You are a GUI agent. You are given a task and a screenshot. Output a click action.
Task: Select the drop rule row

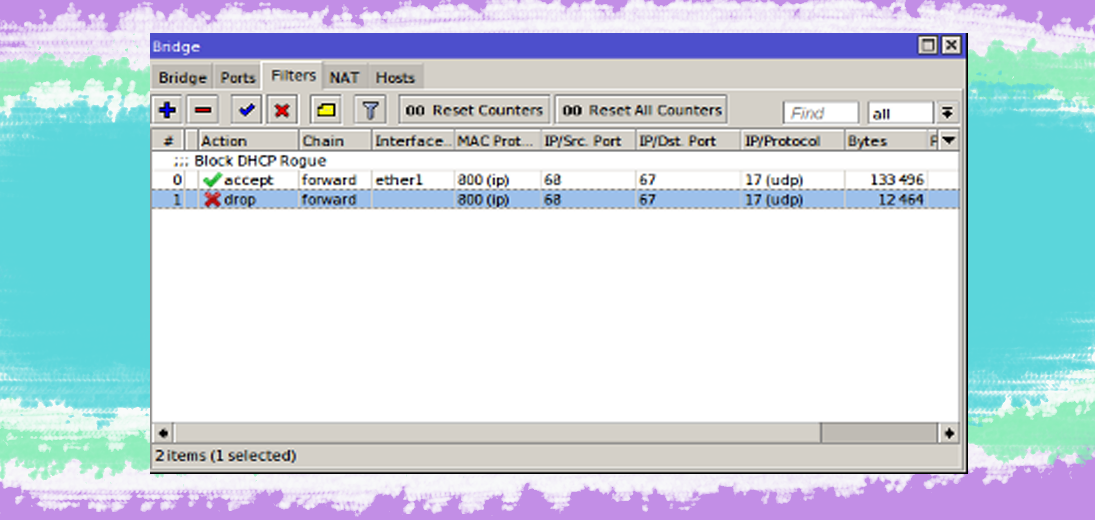click(555, 200)
